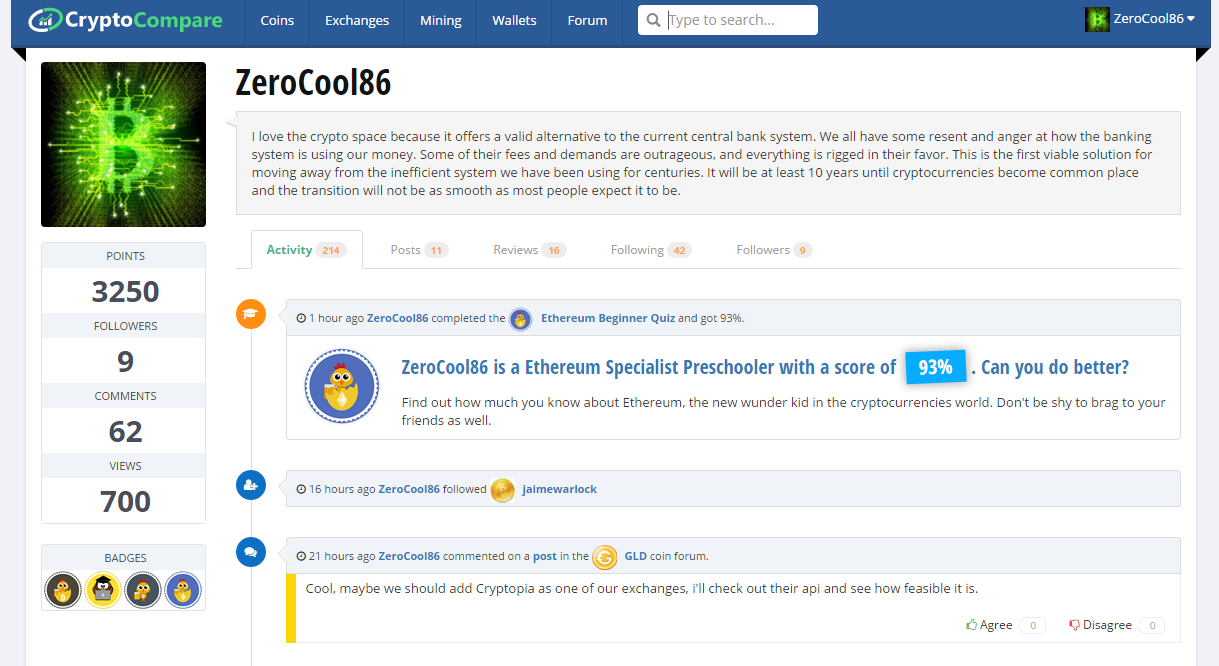Screen dimensions: 1219x666
Task: Switch to the Followers tab
Action: tap(774, 250)
